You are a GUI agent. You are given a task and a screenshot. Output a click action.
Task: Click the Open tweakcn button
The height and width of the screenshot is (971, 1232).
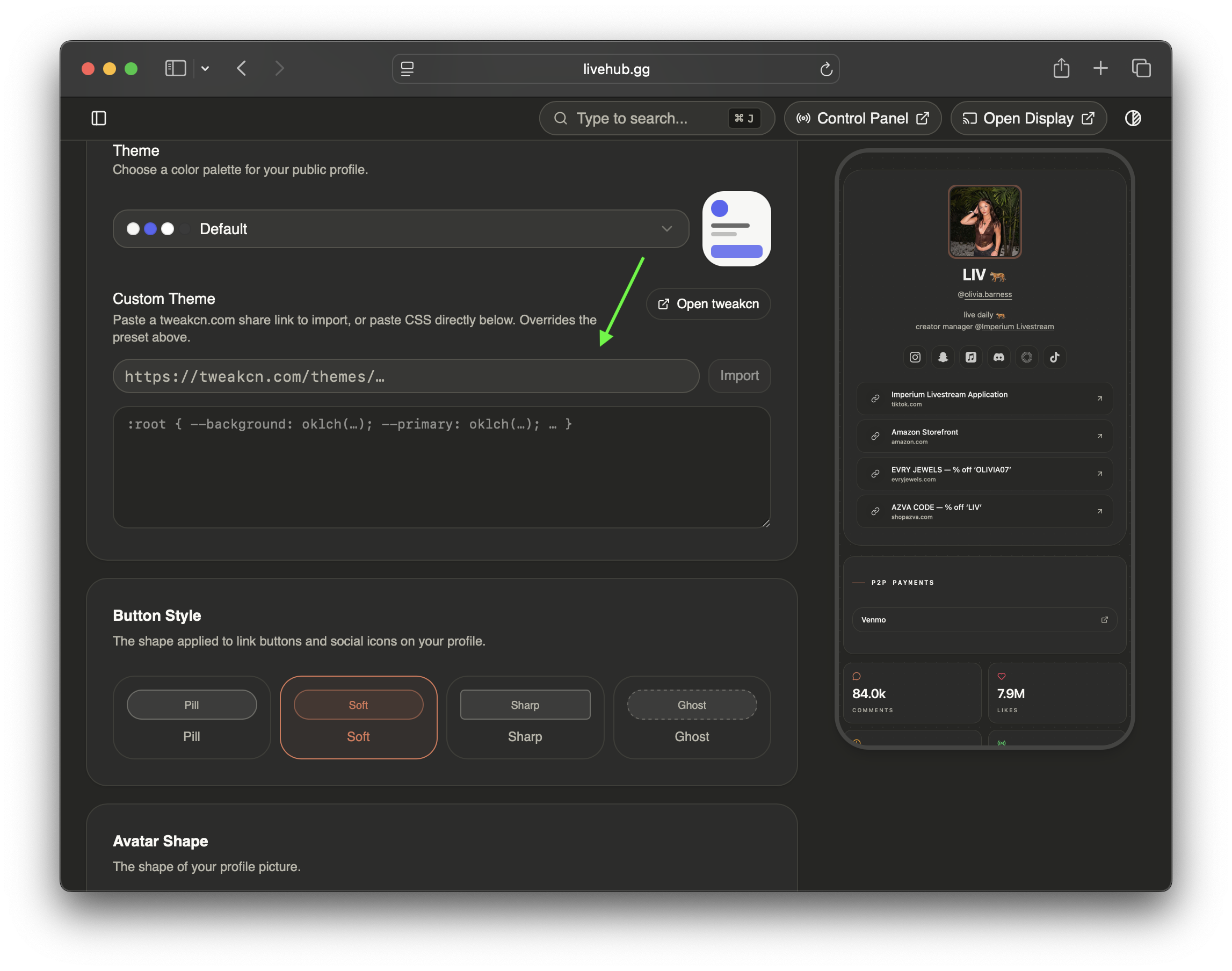point(708,303)
